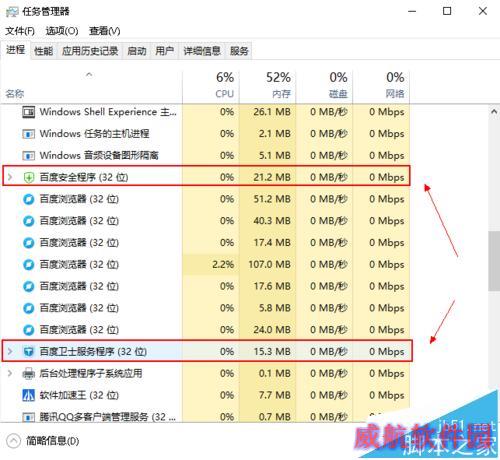Open the 选项(O) menu

(x=62, y=31)
